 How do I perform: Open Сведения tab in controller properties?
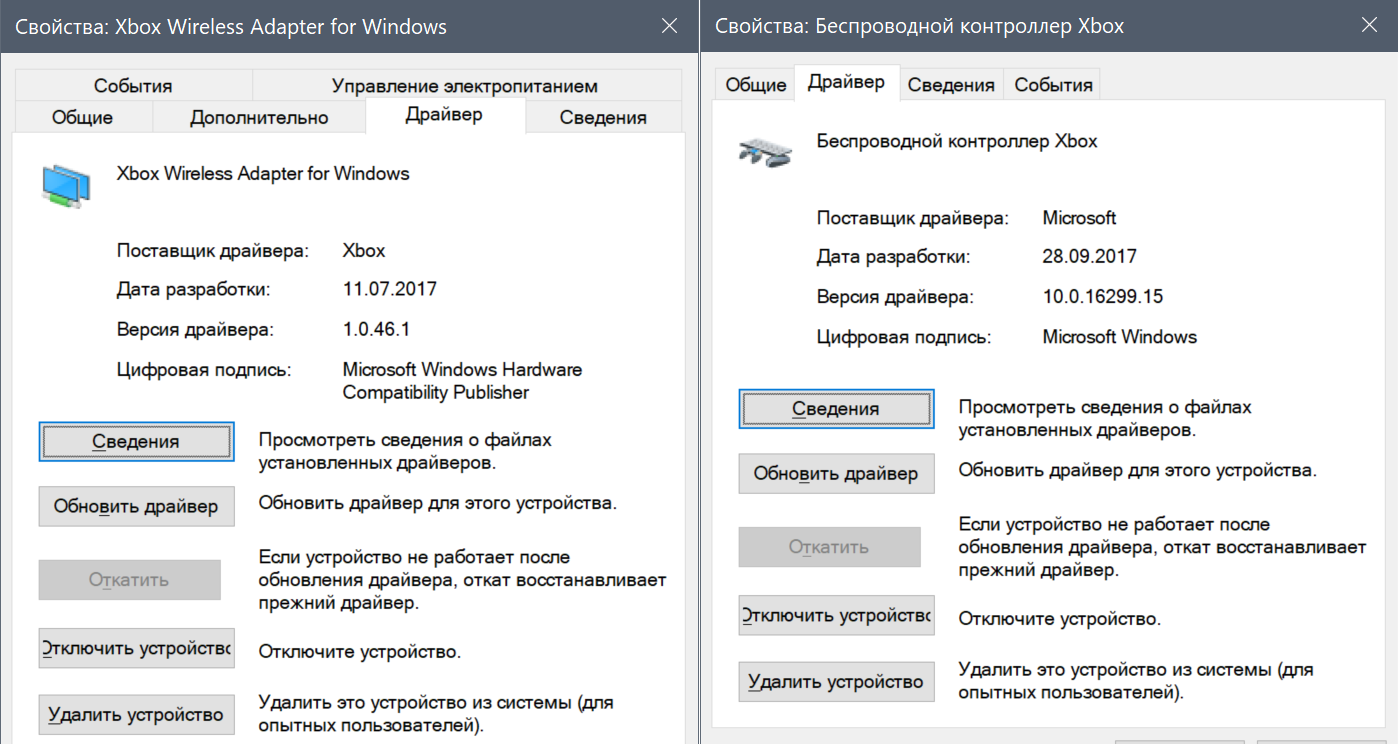pos(950,85)
